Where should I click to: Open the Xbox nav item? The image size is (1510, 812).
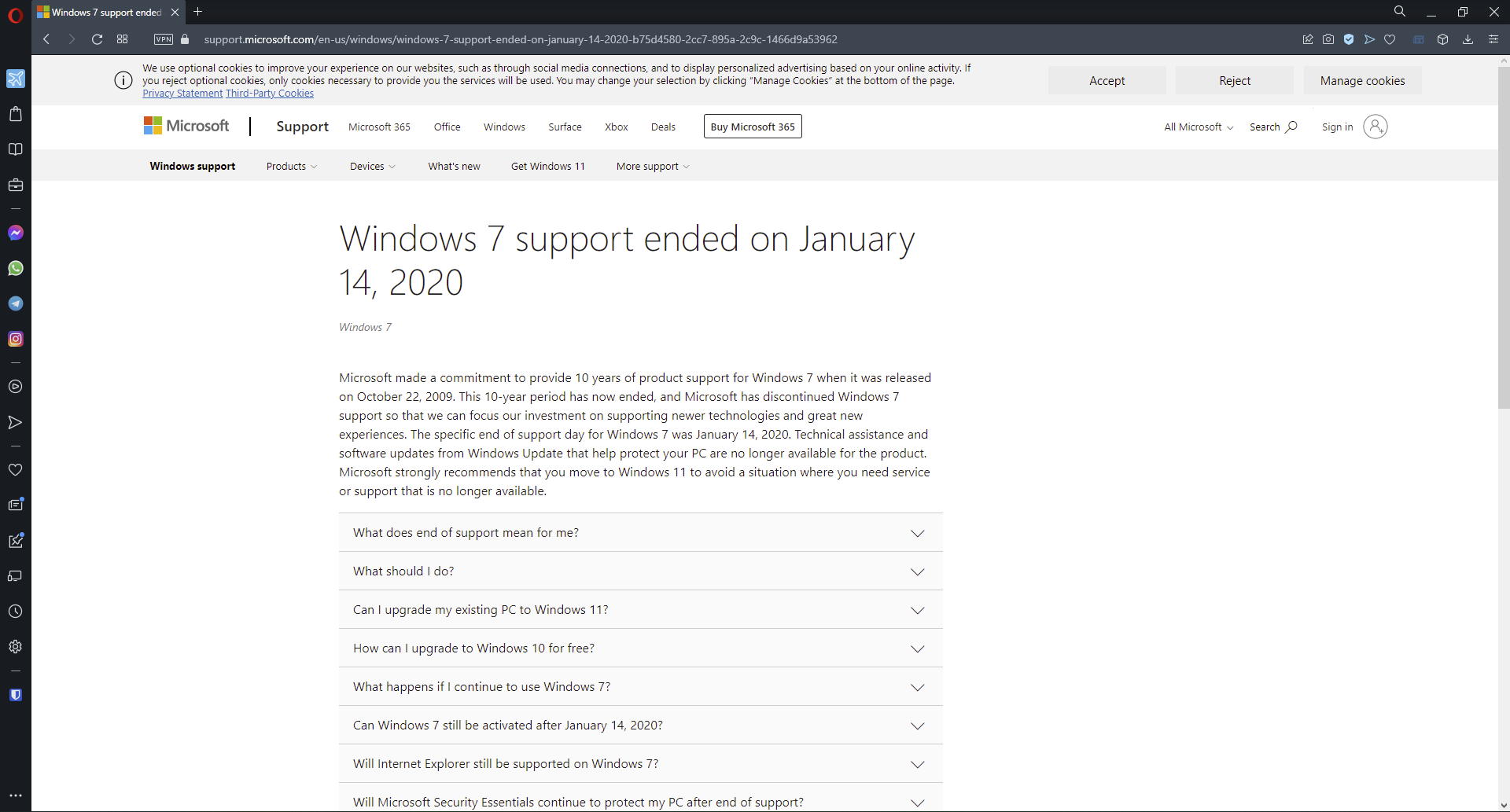616,127
